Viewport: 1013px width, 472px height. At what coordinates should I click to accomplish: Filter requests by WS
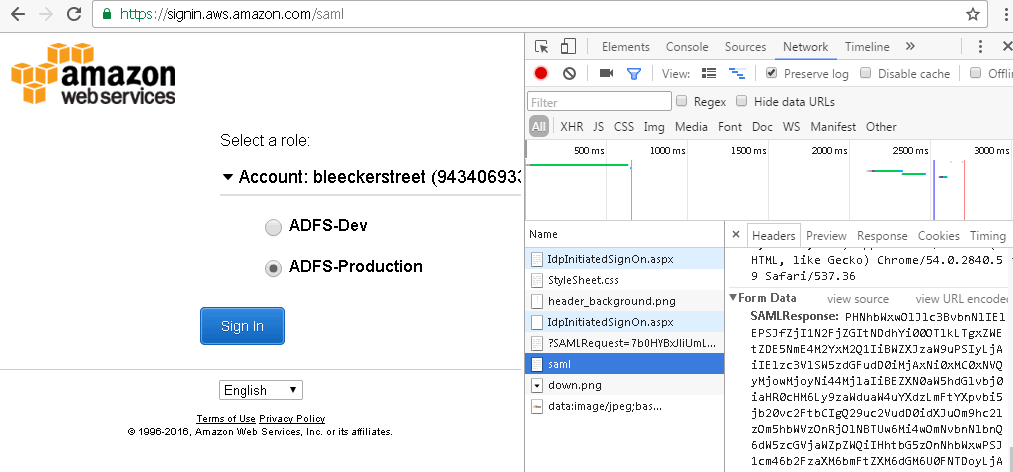tap(791, 127)
